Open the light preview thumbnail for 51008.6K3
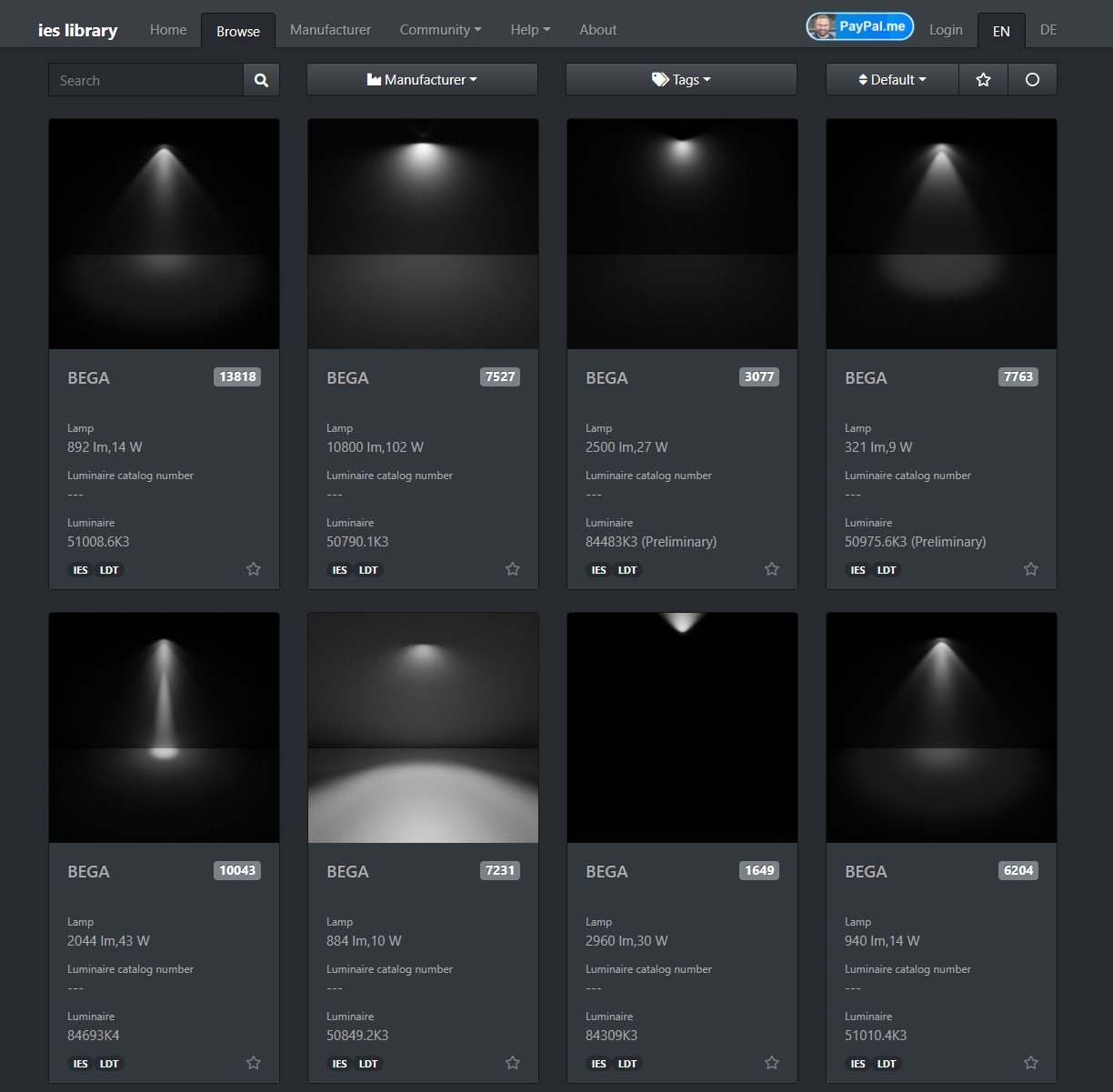The height and width of the screenshot is (1092, 1113). 164,234
